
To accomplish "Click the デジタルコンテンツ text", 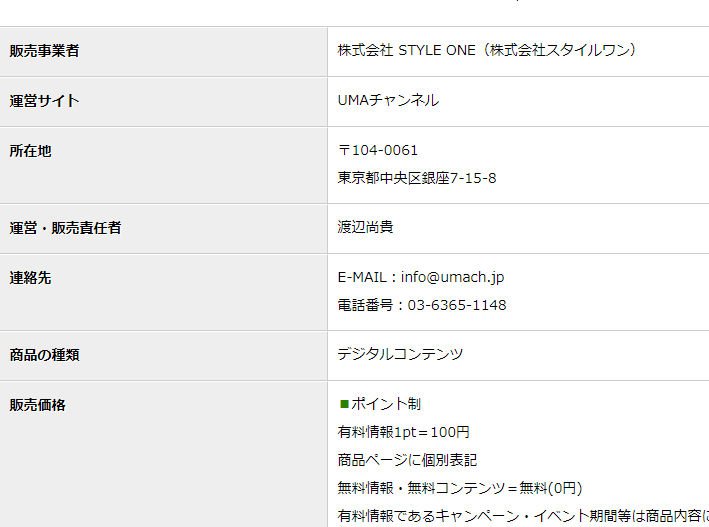I will click(400, 354).
